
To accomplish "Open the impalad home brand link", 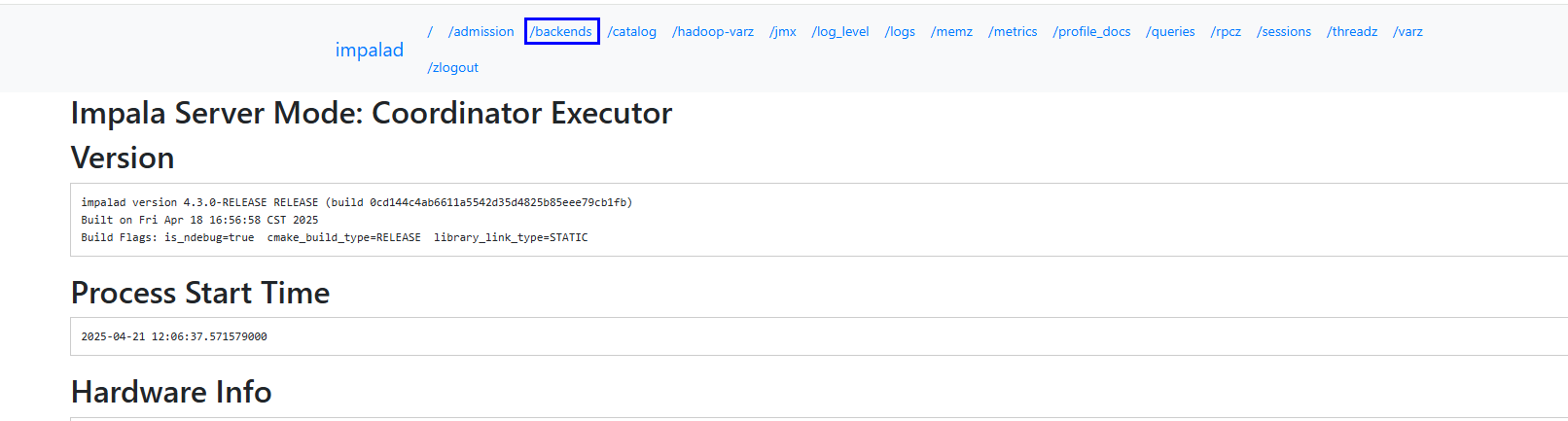I will 369,50.
